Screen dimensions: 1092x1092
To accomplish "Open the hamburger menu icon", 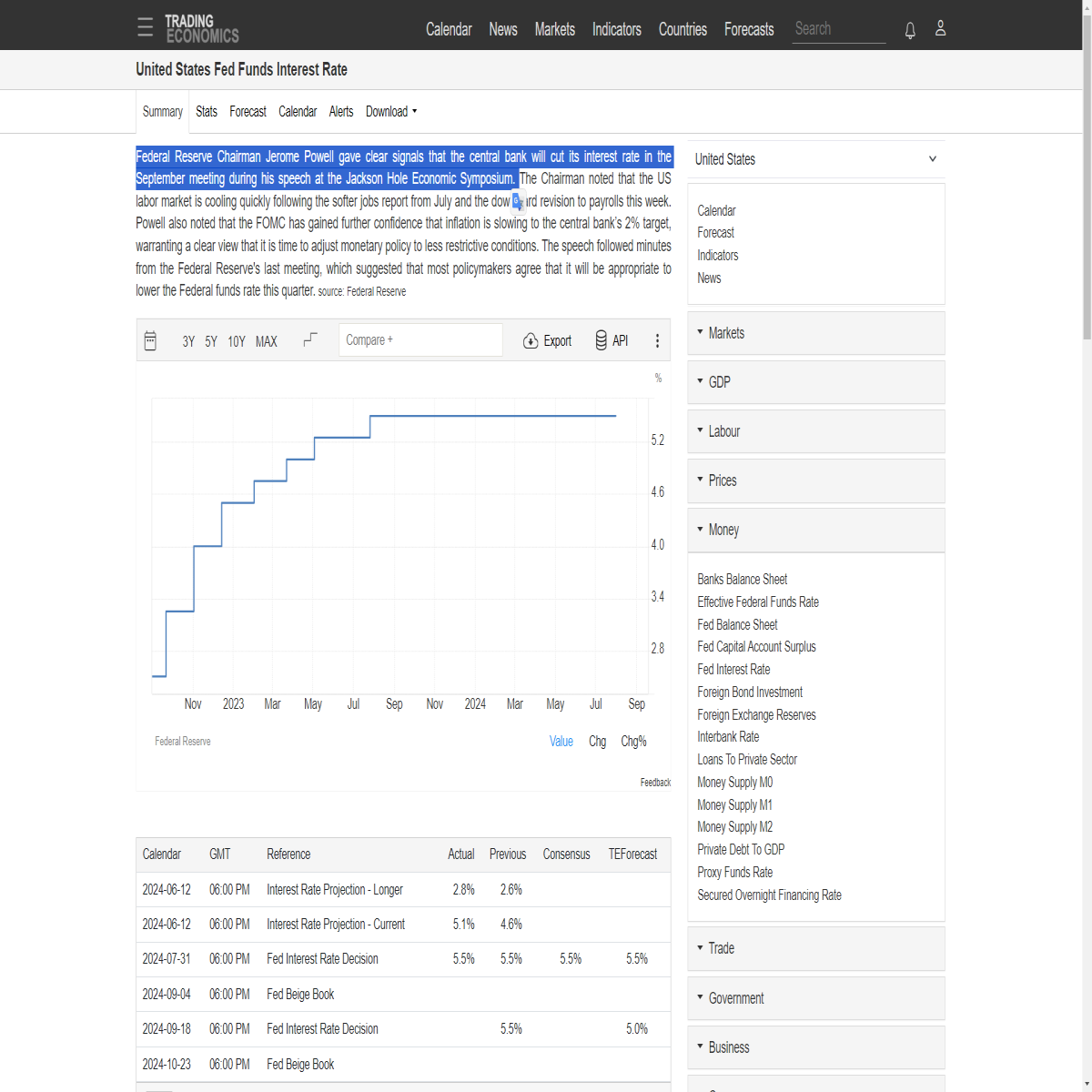I will (145, 27).
